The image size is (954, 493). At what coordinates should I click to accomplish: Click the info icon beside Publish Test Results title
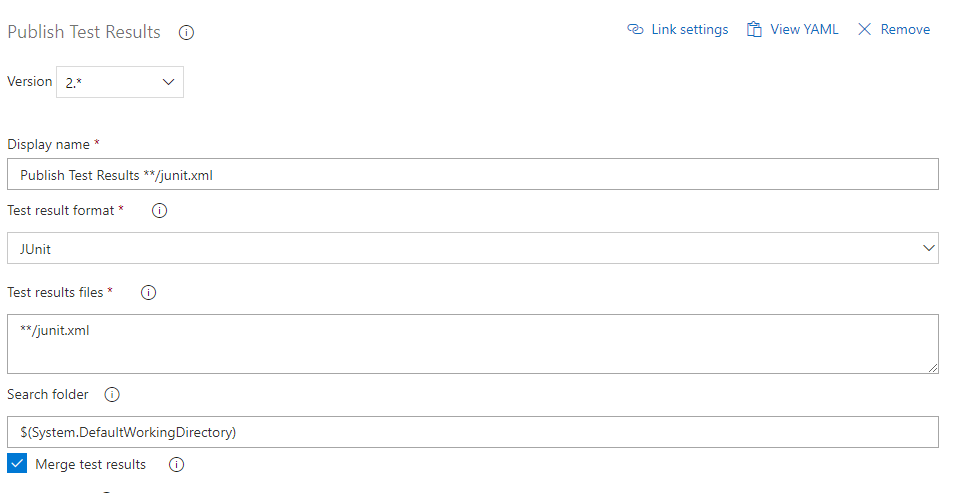[186, 32]
